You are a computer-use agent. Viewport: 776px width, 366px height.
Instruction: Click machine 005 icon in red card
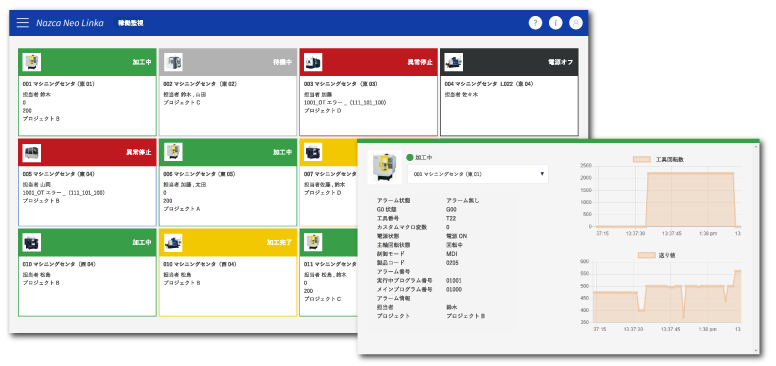pos(32,152)
